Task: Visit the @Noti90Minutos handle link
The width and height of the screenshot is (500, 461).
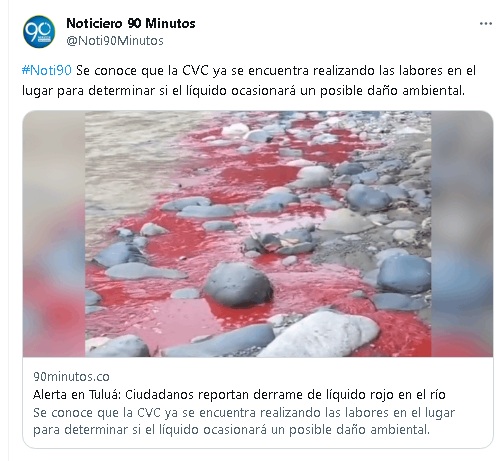Action: click(115, 41)
